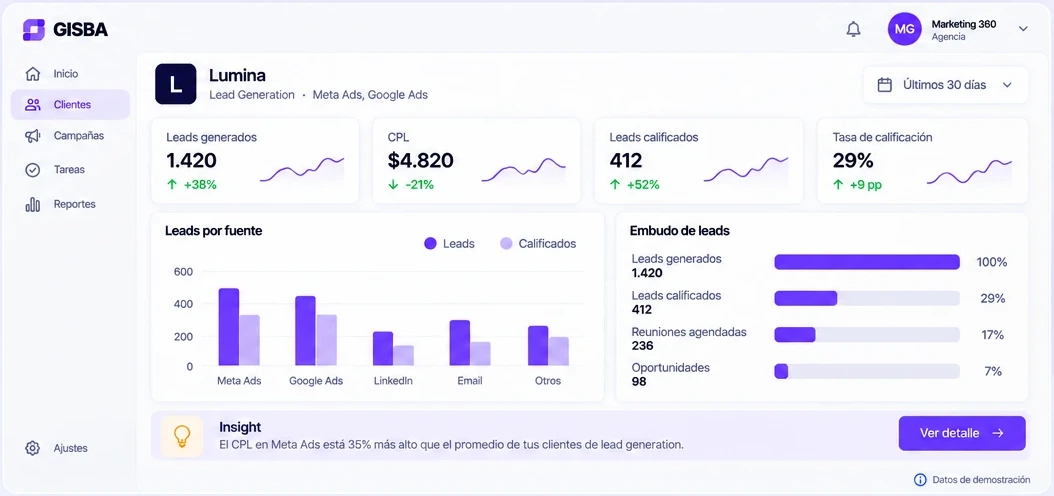Click the 1.420 value in Leads generados card
1054x496 pixels.
coord(192,161)
